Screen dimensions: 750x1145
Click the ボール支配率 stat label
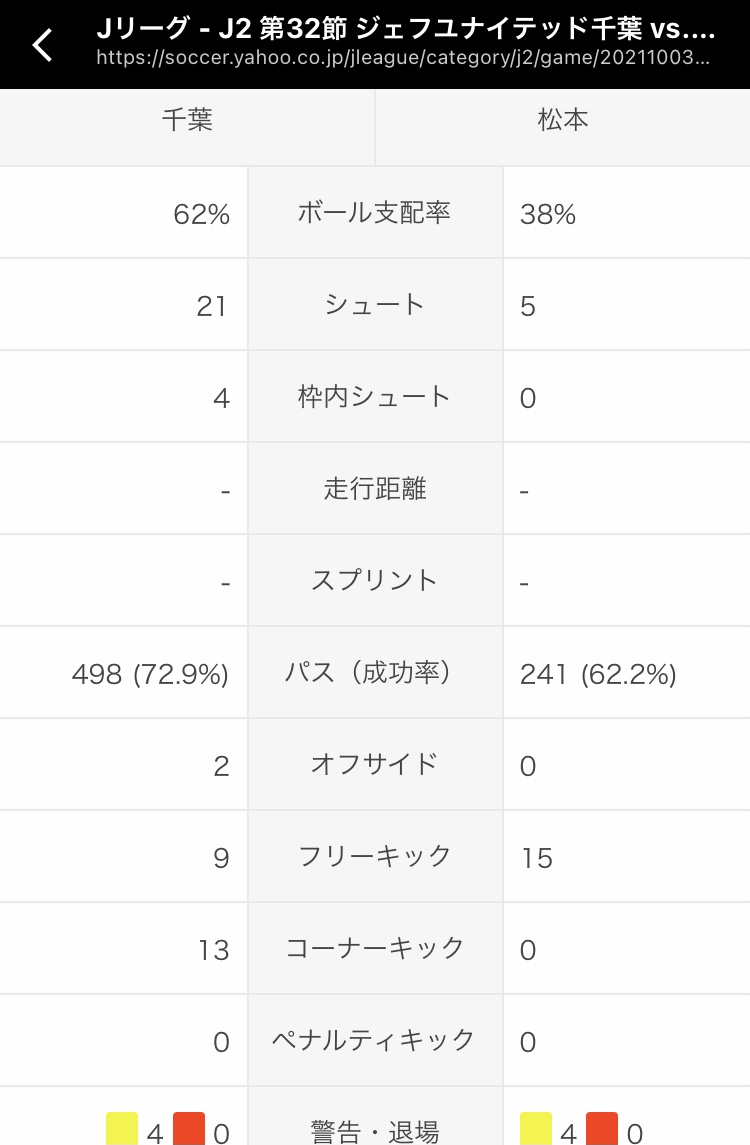click(375, 212)
